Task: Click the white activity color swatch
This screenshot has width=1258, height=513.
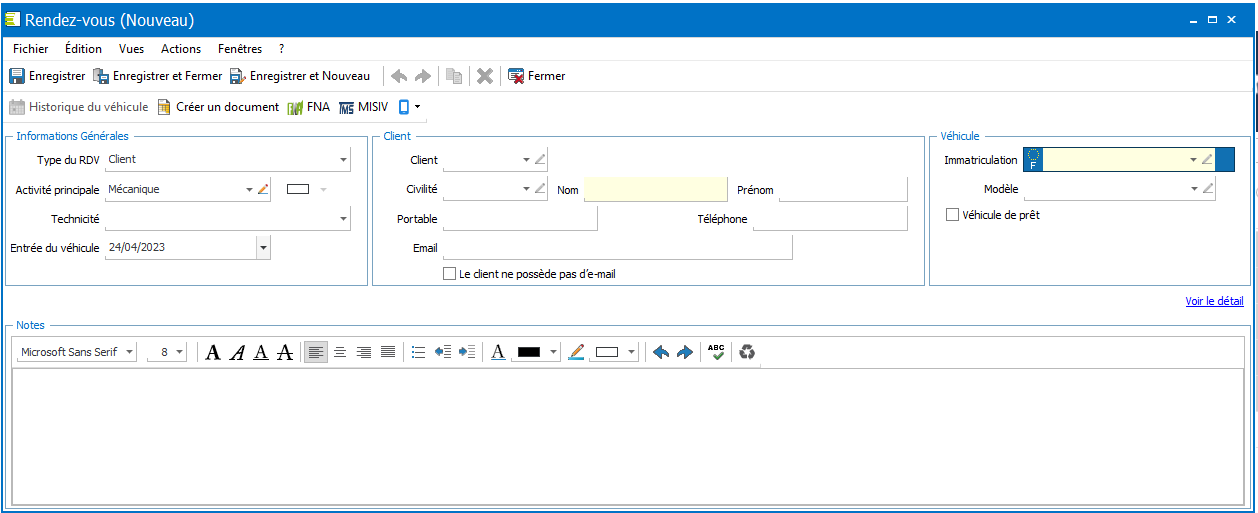Action: [298, 189]
